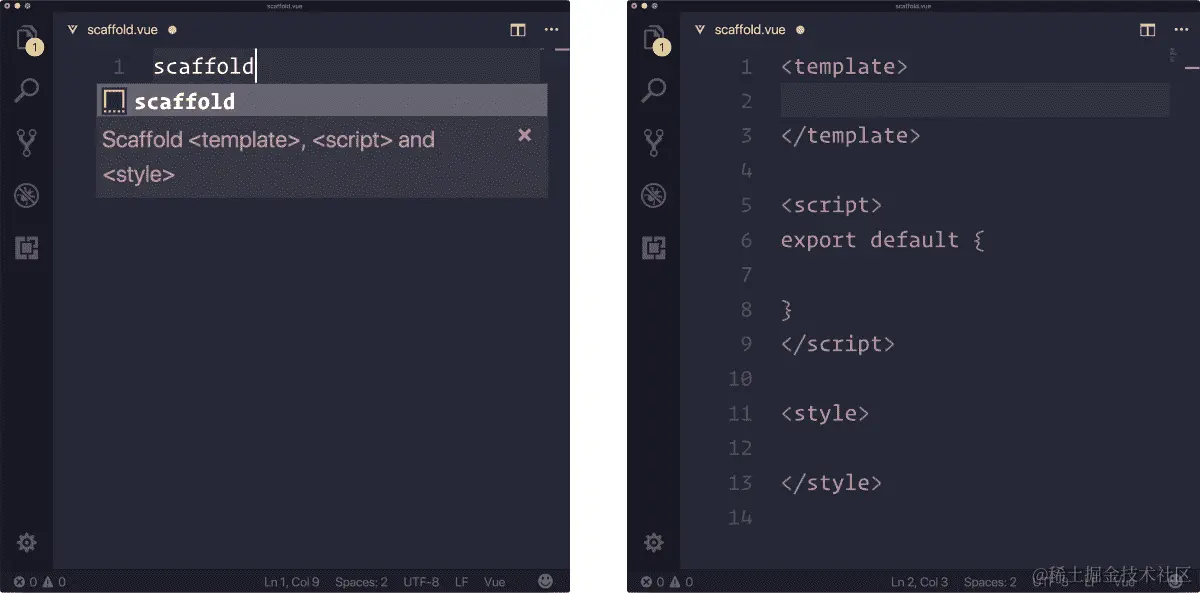Viewport: 1200px width, 593px height.
Task: Open the Manage gear in right window
Action: (x=654, y=543)
